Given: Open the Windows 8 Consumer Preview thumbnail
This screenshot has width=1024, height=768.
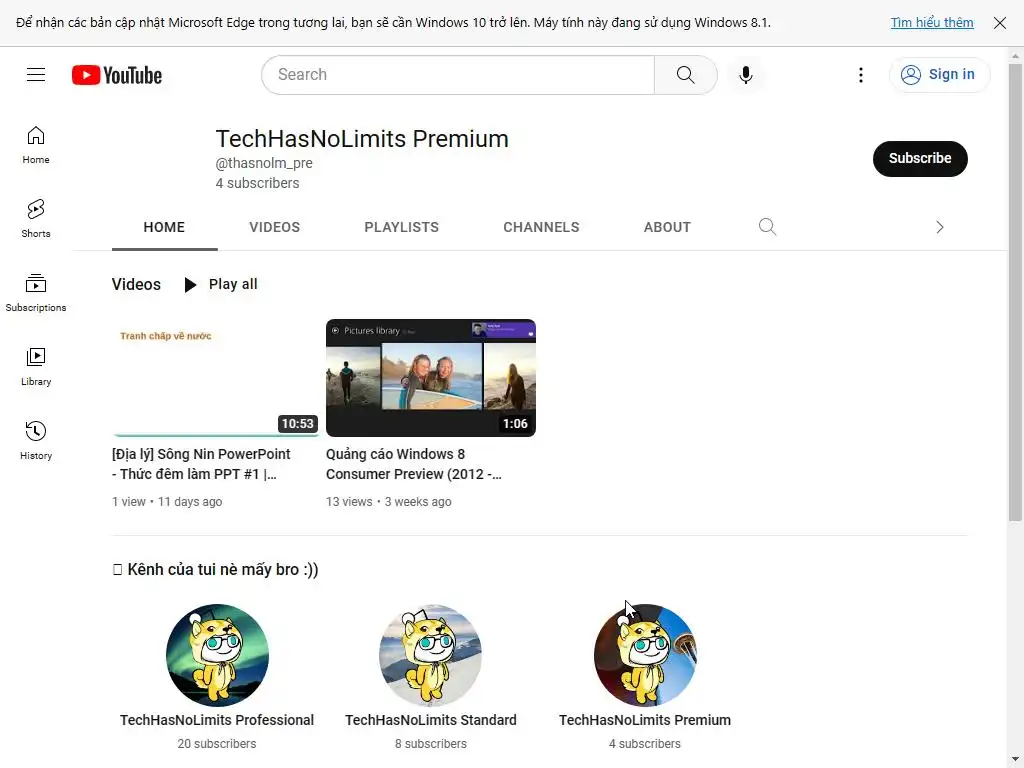Looking at the screenshot, I should 430,377.
